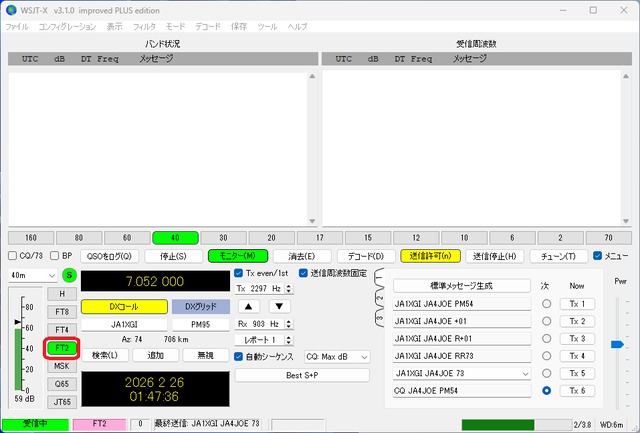Click the 追加 button
This screenshot has width=640, height=433.
pyautogui.click(x=156, y=355)
